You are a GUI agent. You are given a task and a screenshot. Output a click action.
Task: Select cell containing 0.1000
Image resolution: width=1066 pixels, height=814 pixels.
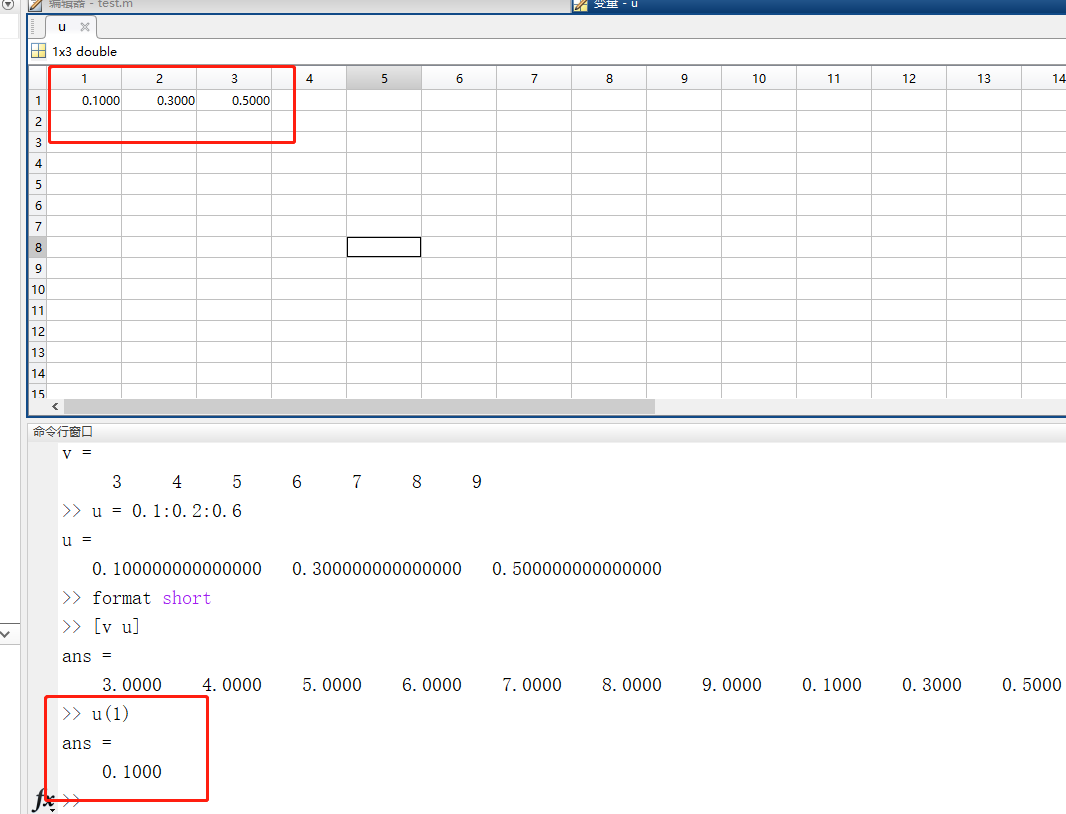point(84,101)
